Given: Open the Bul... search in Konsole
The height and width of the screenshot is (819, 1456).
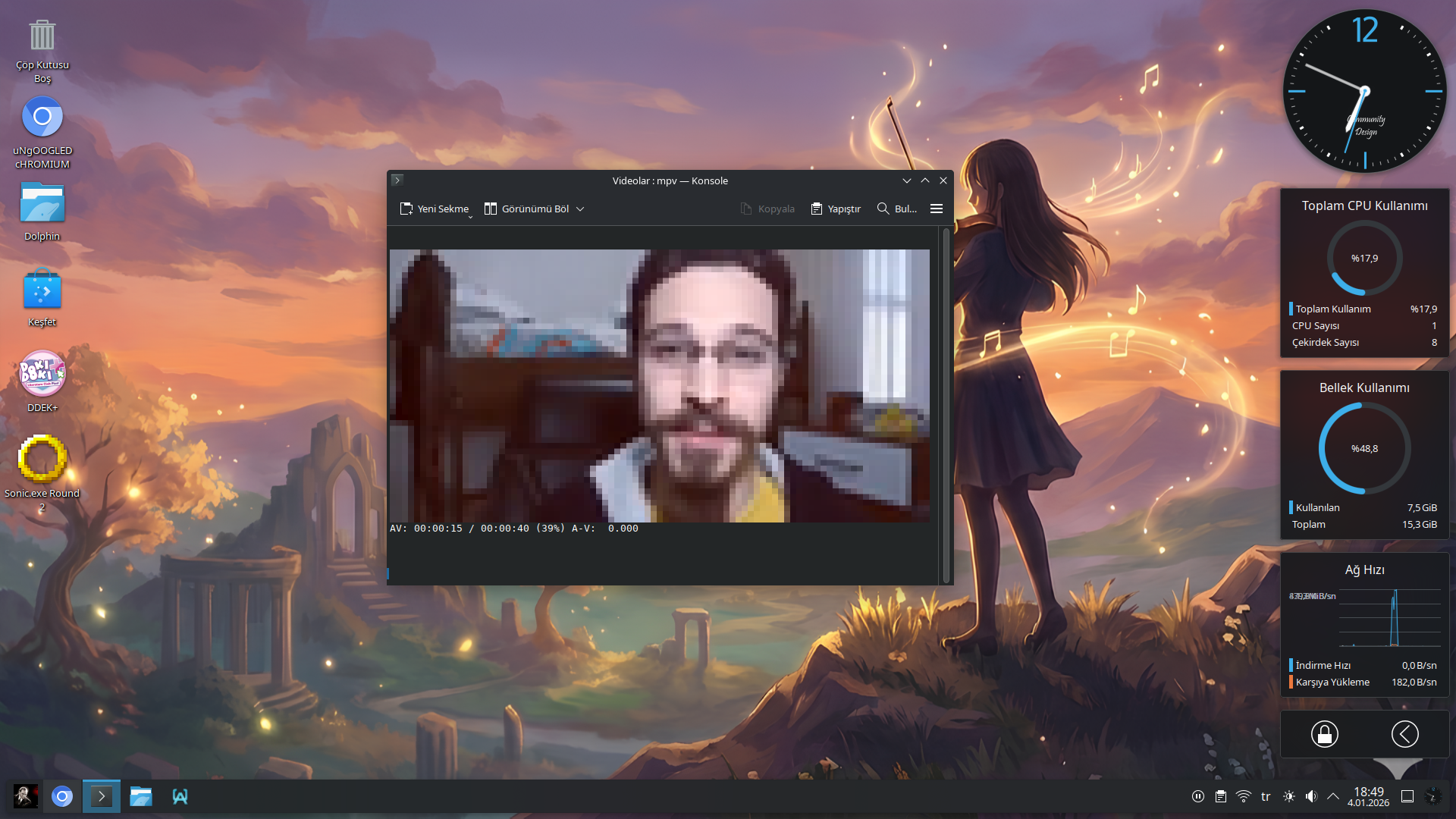Looking at the screenshot, I should pos(897,209).
